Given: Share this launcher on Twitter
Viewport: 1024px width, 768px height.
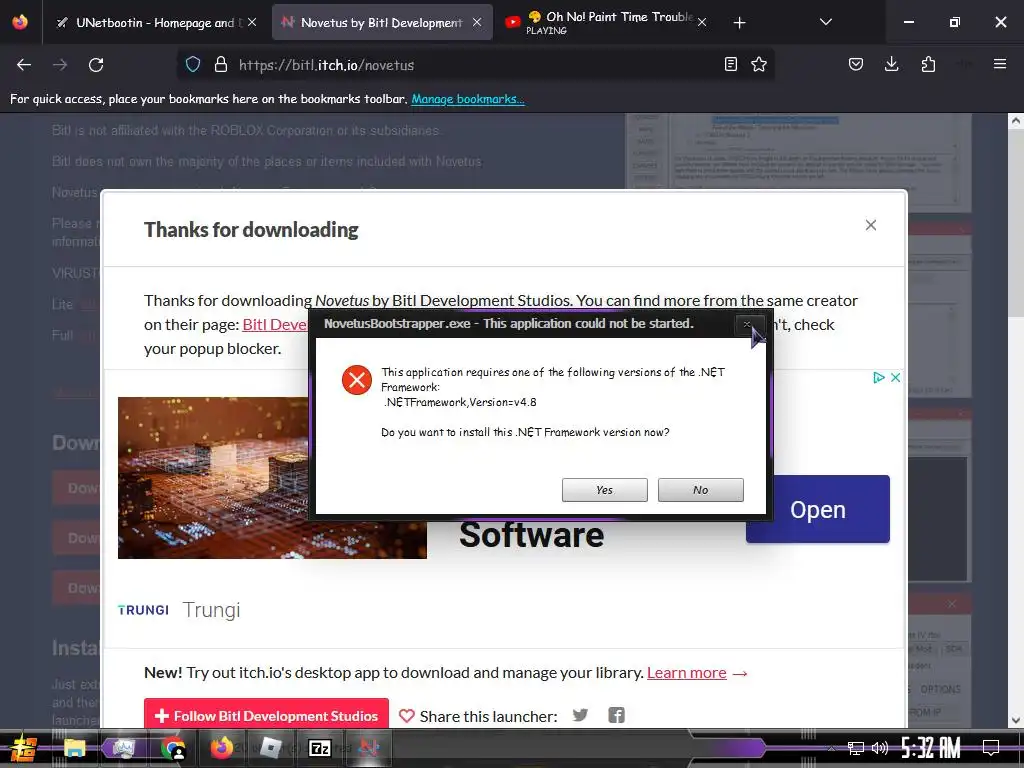Looking at the screenshot, I should [580, 715].
